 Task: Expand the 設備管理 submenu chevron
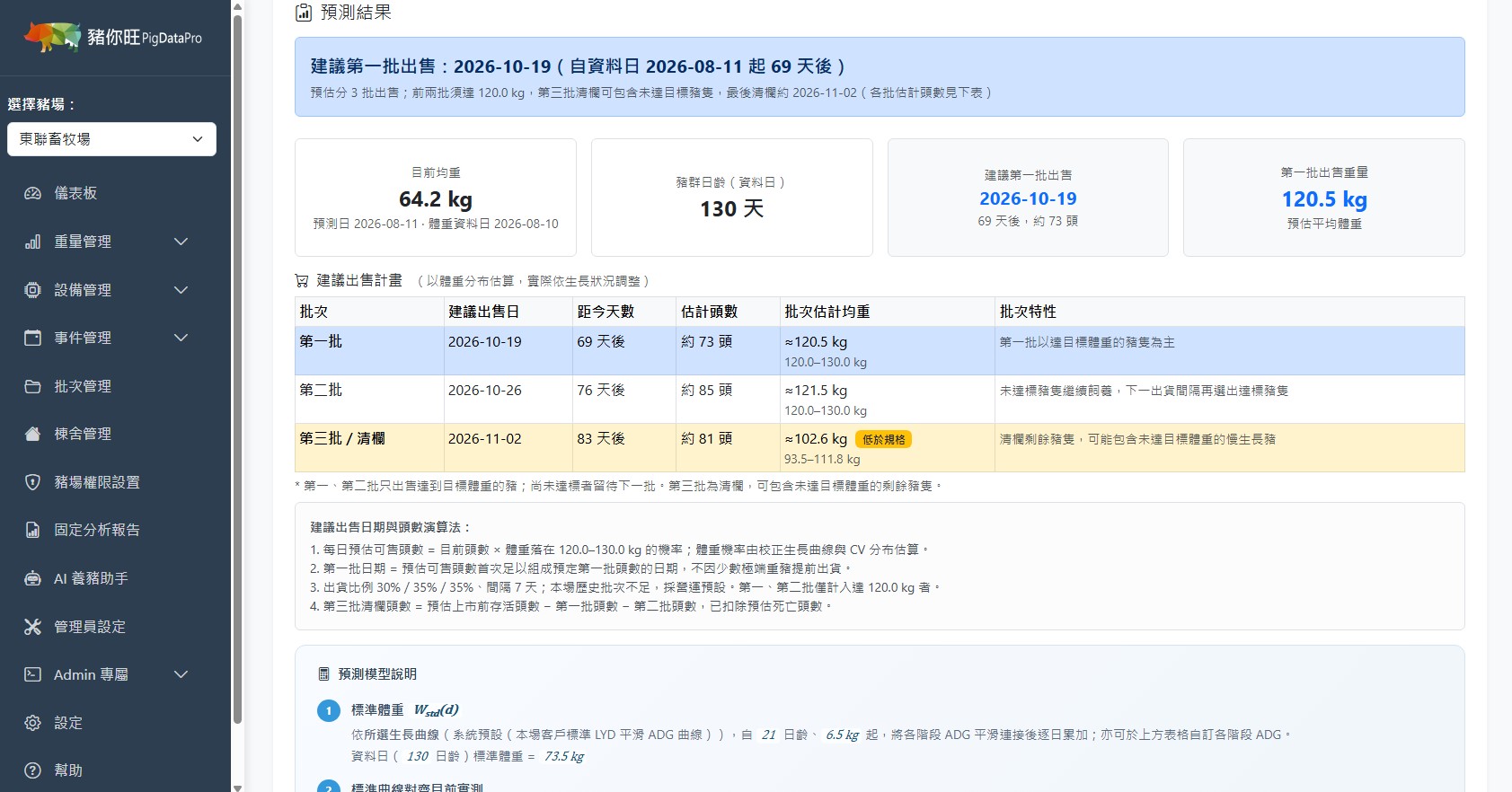coord(181,290)
